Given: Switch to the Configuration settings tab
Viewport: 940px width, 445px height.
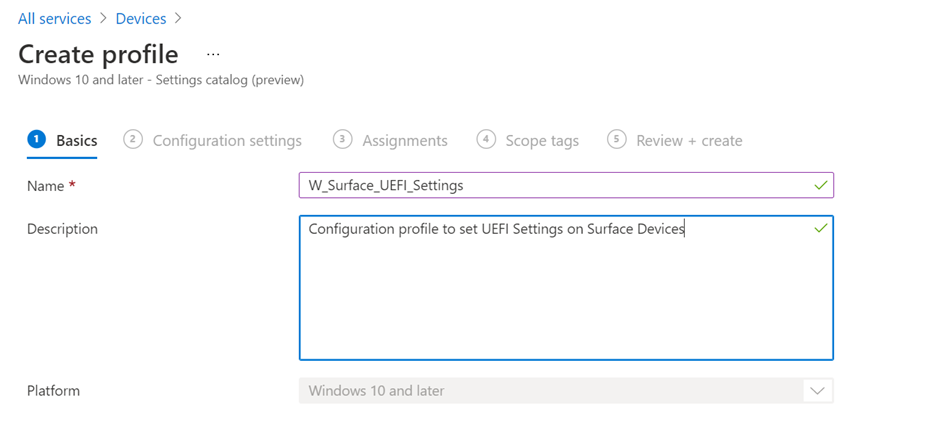Looking at the screenshot, I should (227, 141).
